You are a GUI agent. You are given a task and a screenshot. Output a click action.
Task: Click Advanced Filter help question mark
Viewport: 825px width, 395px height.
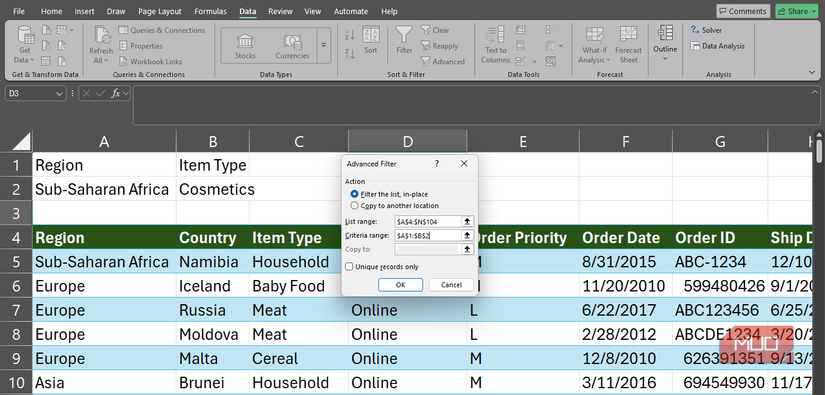click(437, 164)
